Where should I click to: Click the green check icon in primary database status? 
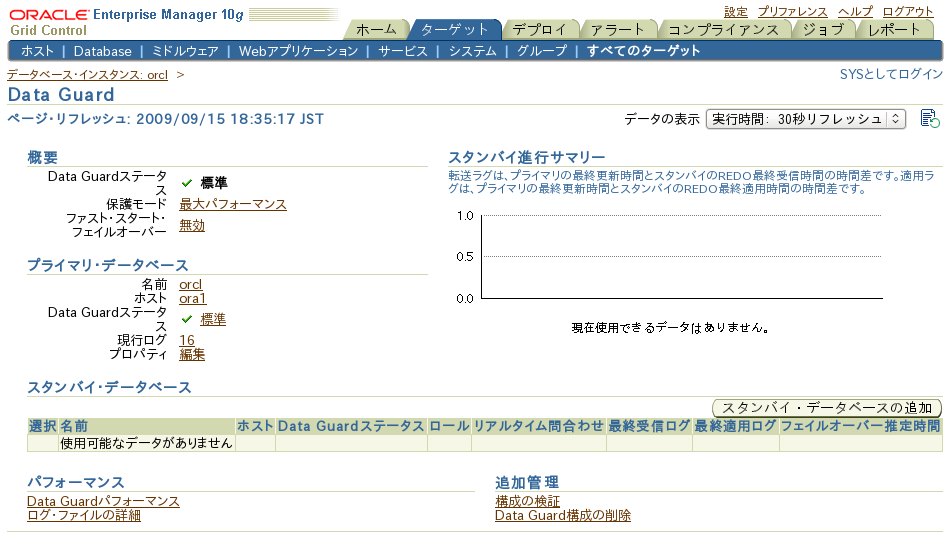[x=187, y=319]
